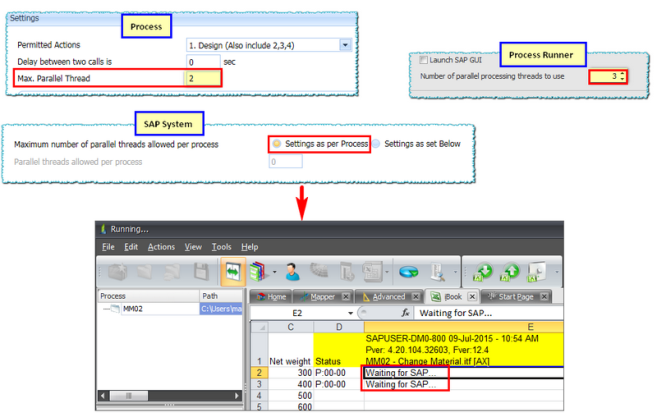Screen dimensions: 657x417
Task: Open the Tools menu
Action: tap(221, 247)
